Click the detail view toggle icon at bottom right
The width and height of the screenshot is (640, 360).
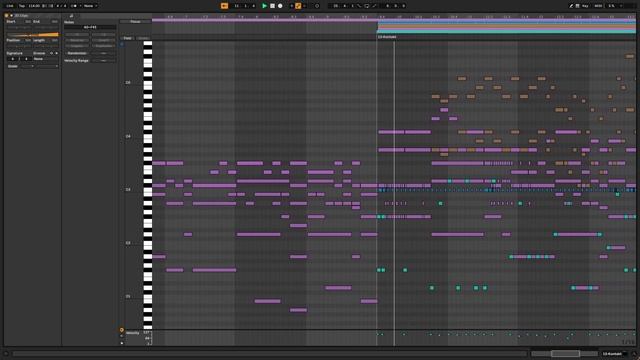pos(634,354)
